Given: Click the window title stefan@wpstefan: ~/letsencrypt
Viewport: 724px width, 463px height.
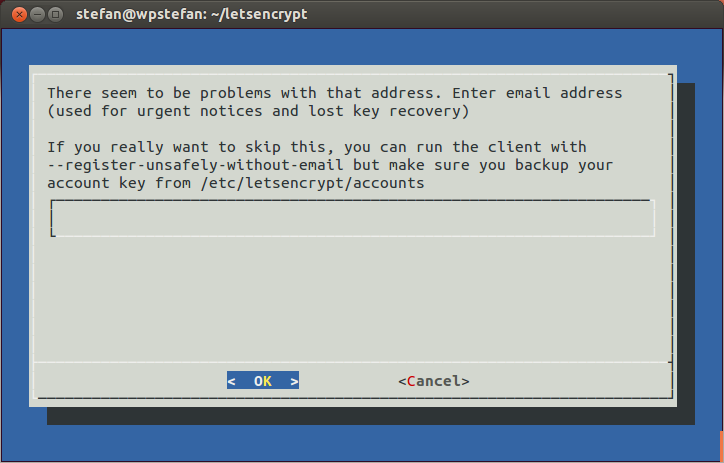Looking at the screenshot, I should pyautogui.click(x=192, y=14).
